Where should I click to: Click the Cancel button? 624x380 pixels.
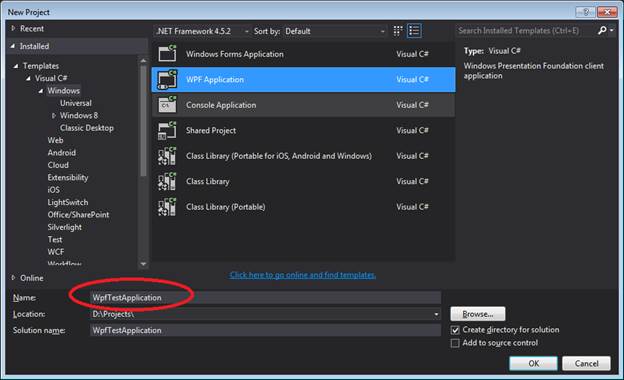click(586, 363)
